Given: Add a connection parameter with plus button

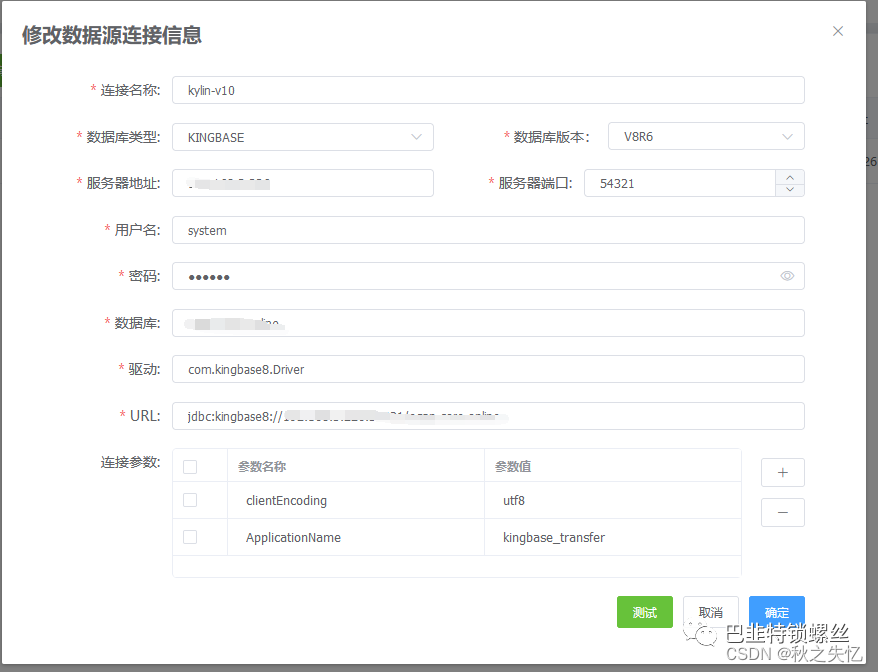Looking at the screenshot, I should [x=782, y=473].
